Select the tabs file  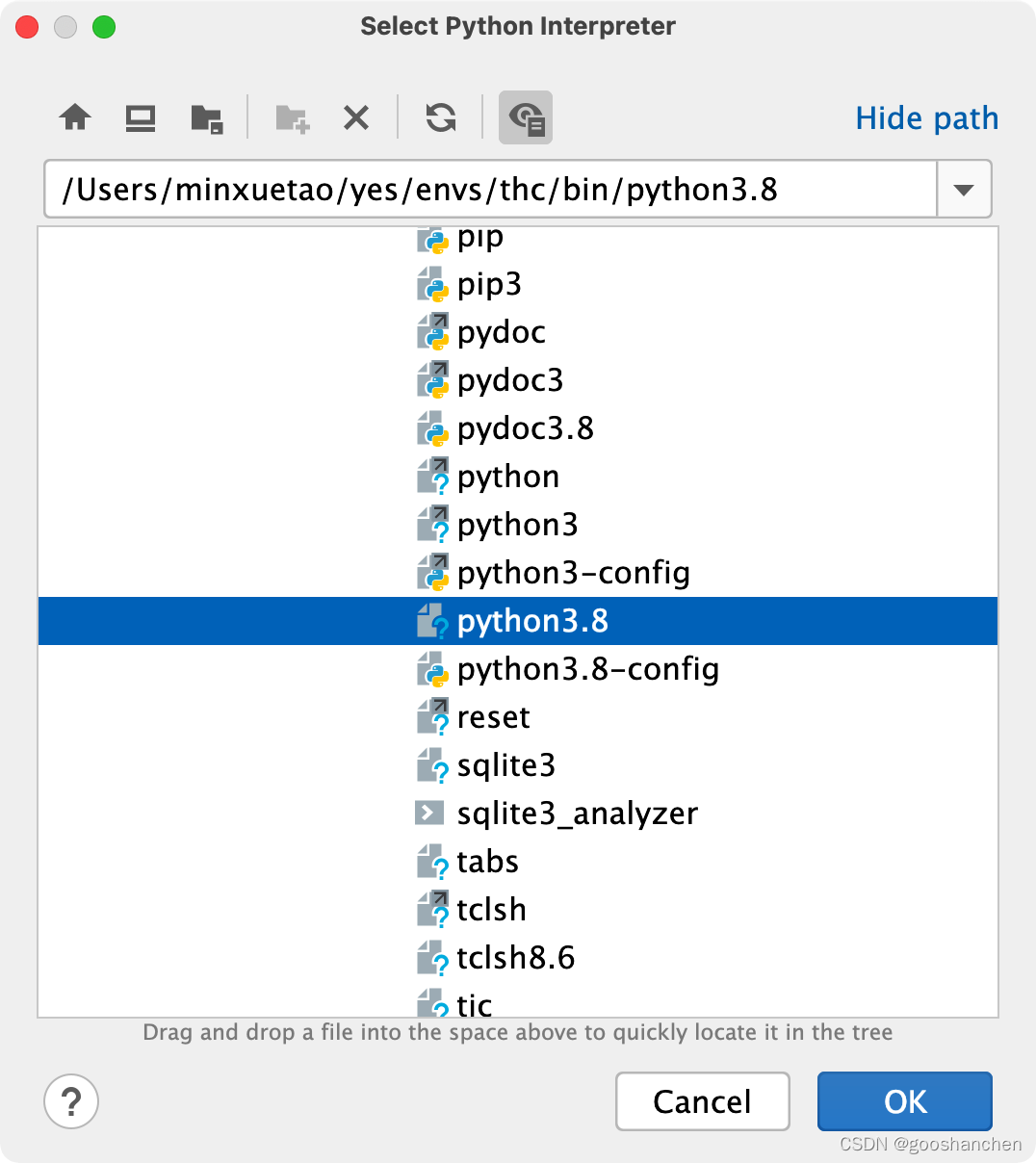tap(518, 862)
